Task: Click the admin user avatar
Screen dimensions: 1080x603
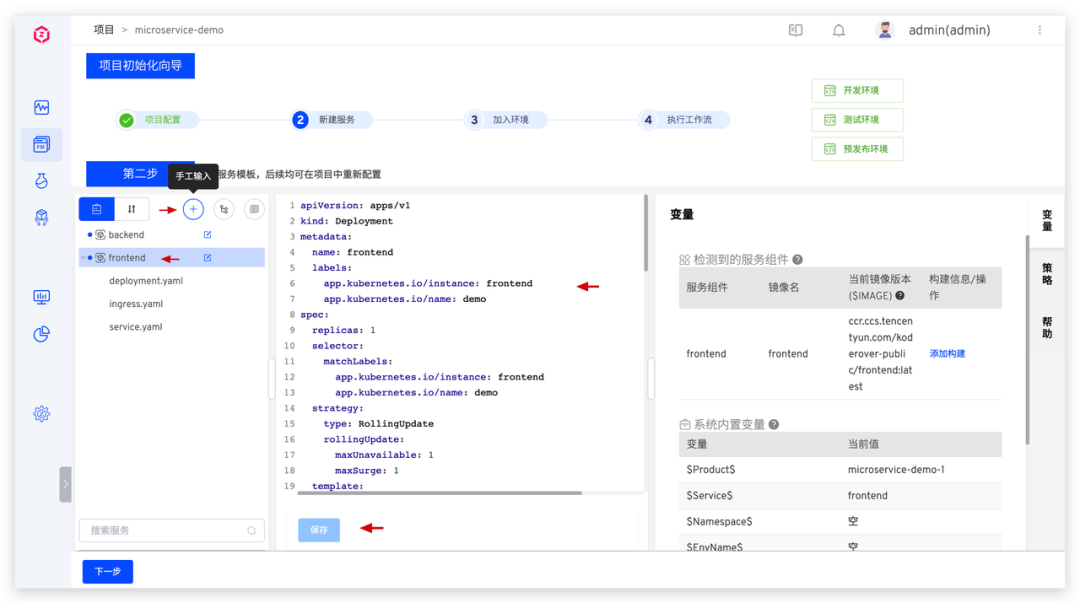Action: coord(885,30)
